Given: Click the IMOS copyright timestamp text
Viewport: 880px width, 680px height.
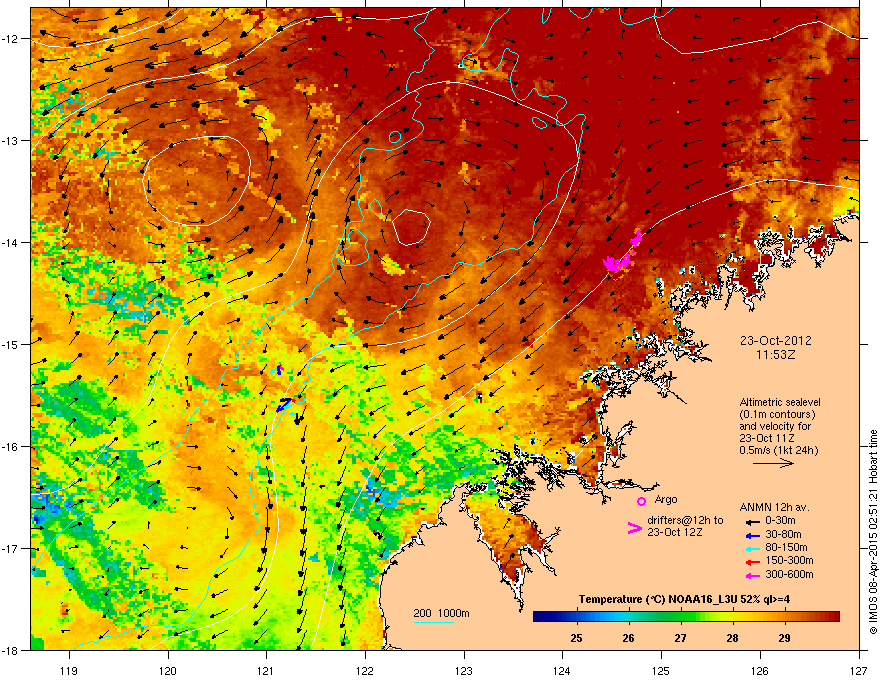Looking at the screenshot, I should tap(873, 532).
